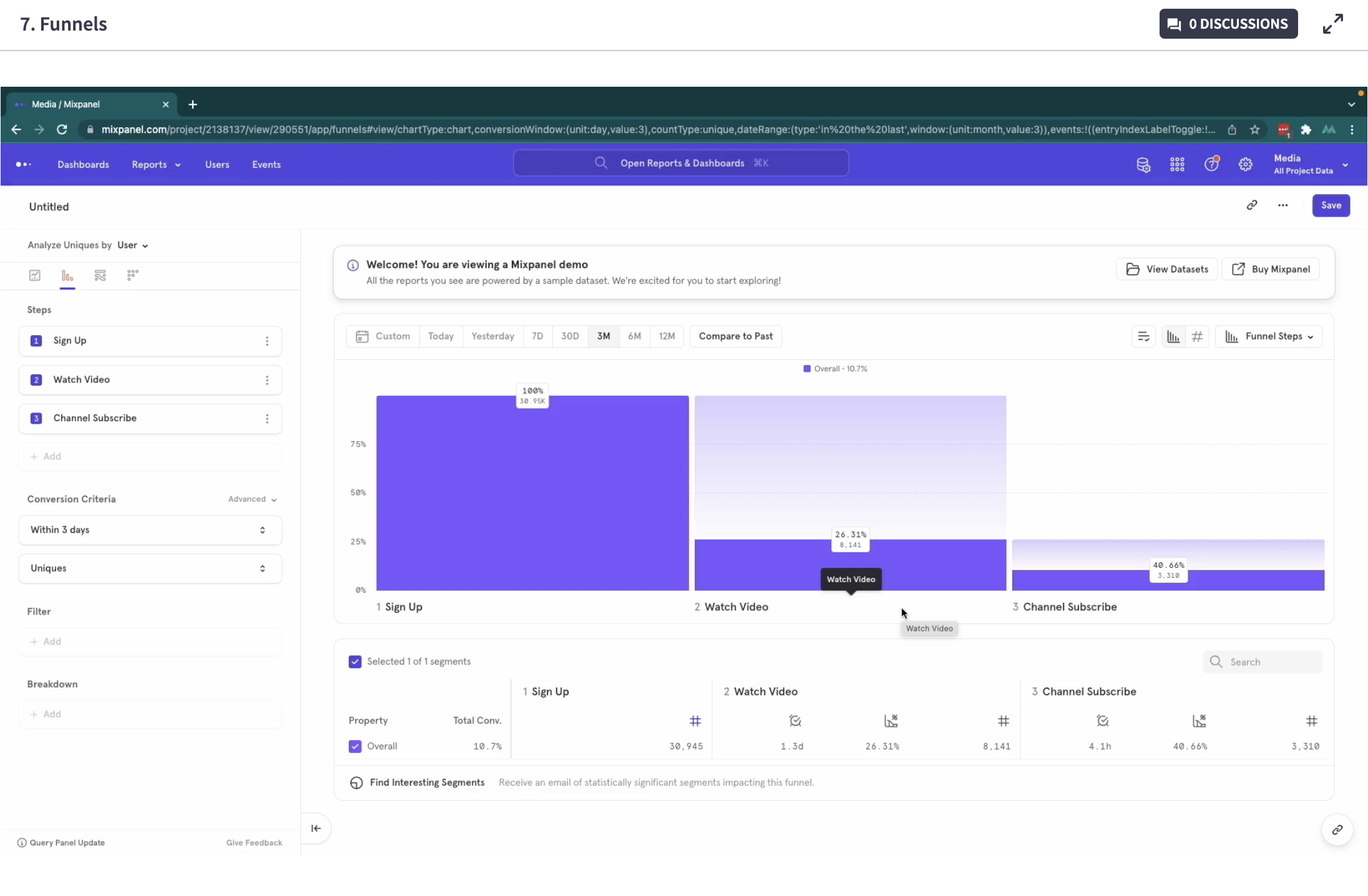Open a new browser tab
The height and width of the screenshot is (896, 1368).
tap(193, 104)
